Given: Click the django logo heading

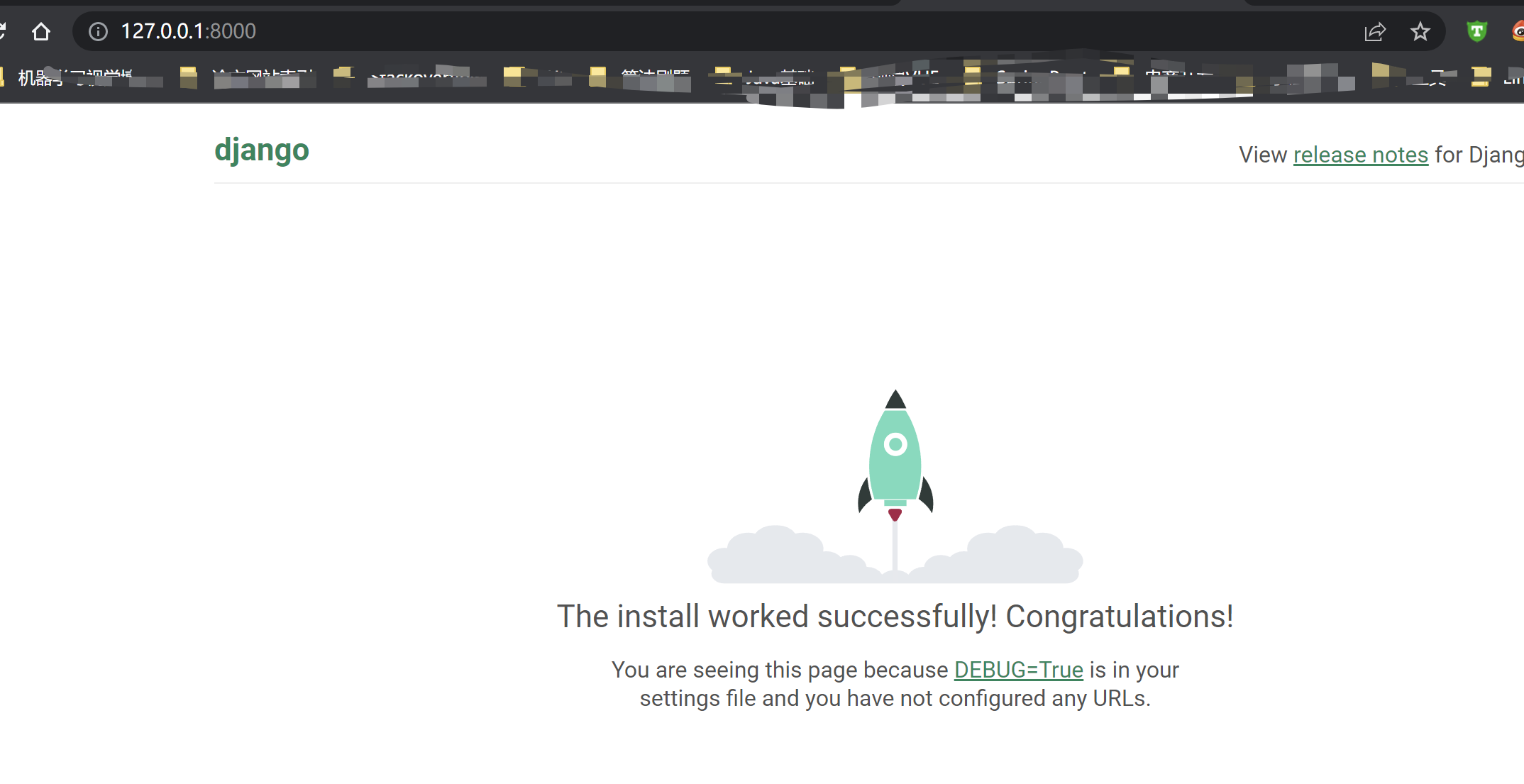Looking at the screenshot, I should [x=262, y=150].
